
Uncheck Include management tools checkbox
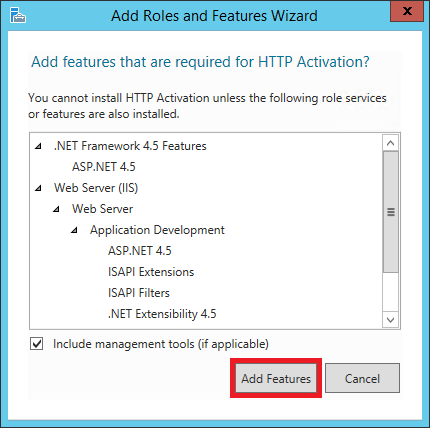point(36,344)
